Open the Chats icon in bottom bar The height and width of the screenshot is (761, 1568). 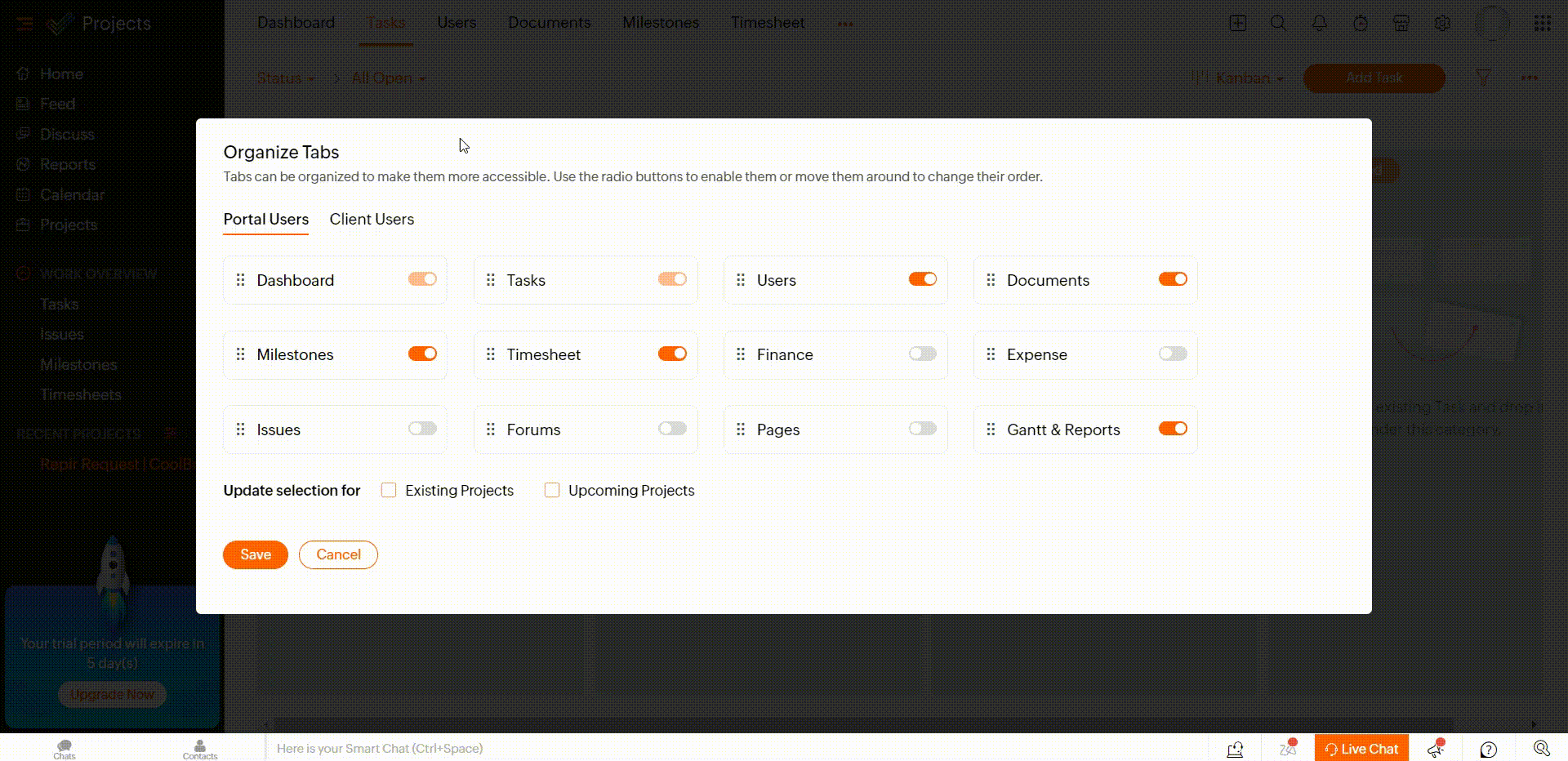65,748
